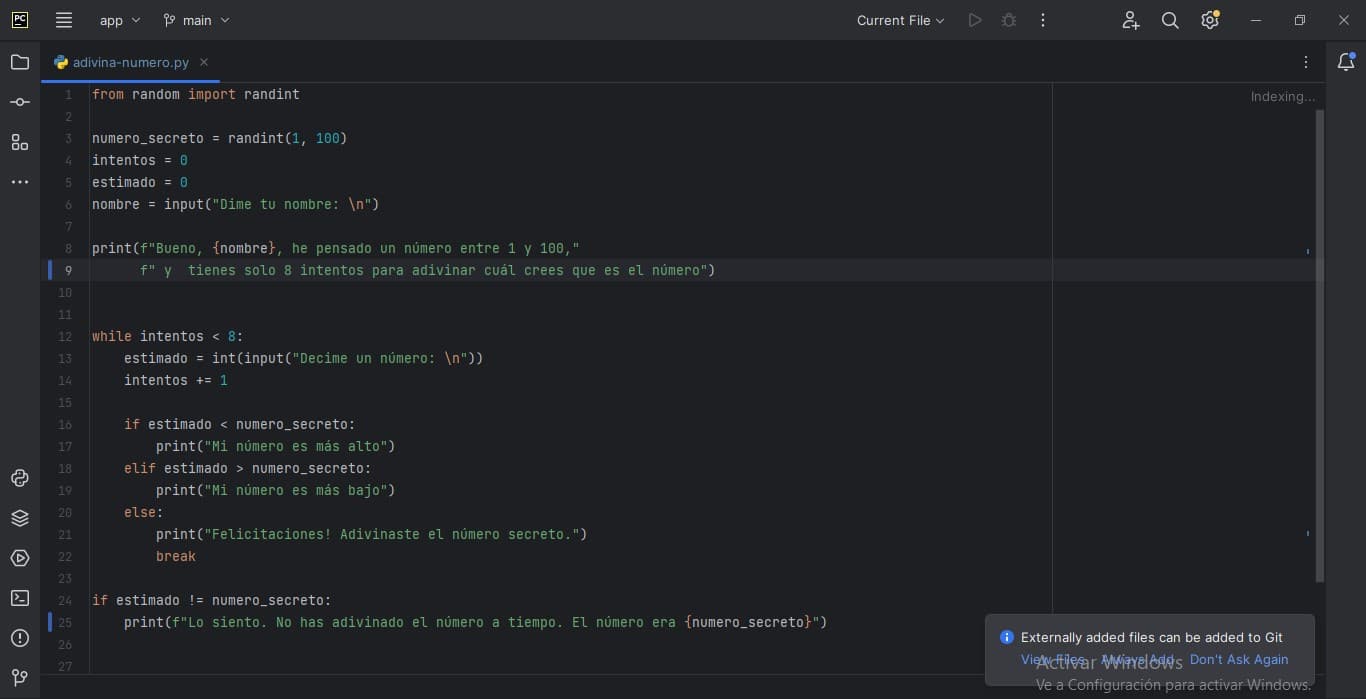1366x699 pixels.
Task: Expand the main branch dropdown
Action: (196, 20)
